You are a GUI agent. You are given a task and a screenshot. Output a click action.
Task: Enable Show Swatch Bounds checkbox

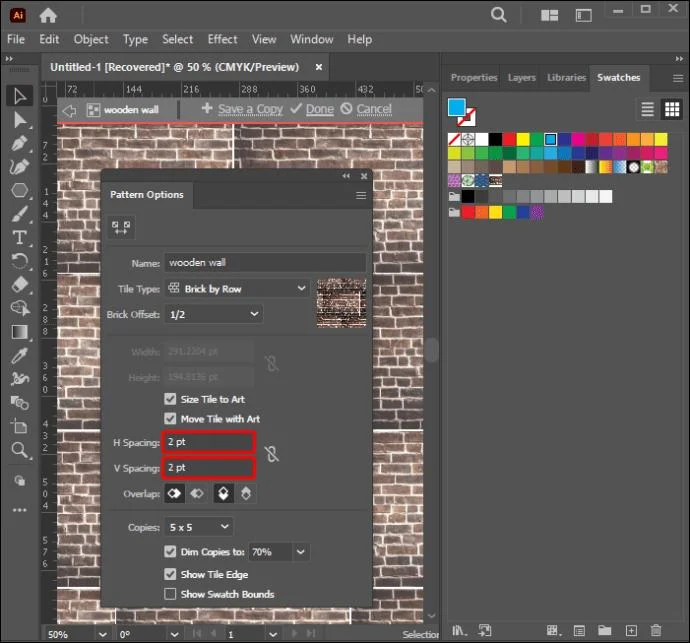(170, 594)
